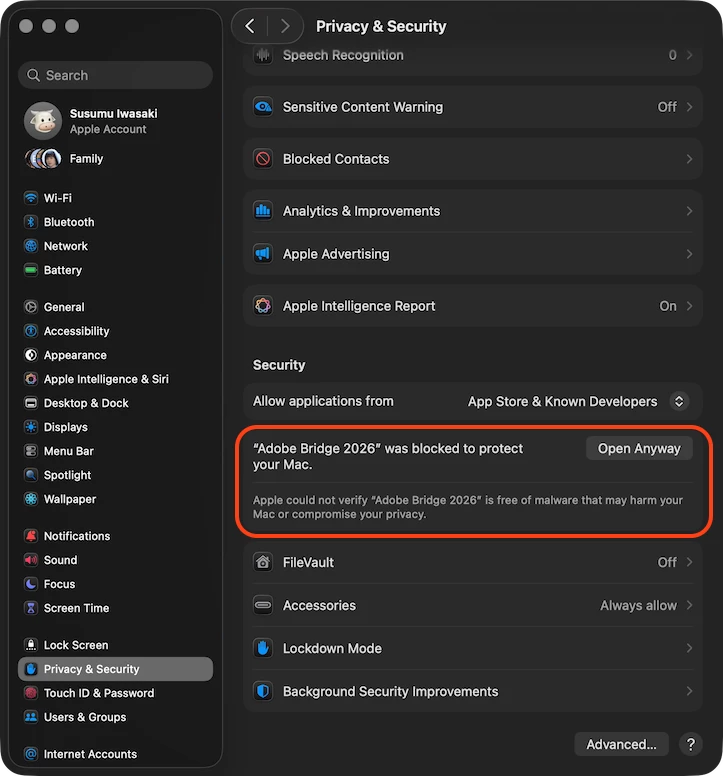
Task: Click Accessories 'Always allow' value
Action: [x=638, y=605]
